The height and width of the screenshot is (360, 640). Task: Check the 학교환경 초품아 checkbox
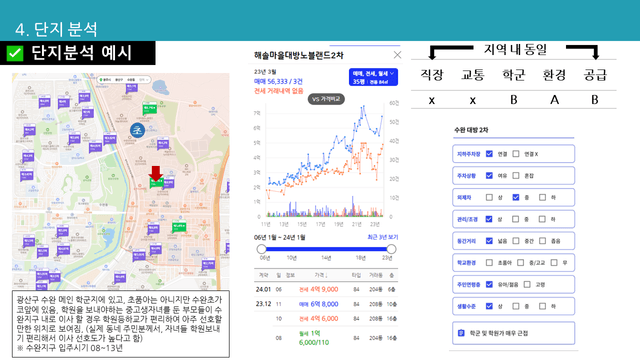coord(489,262)
